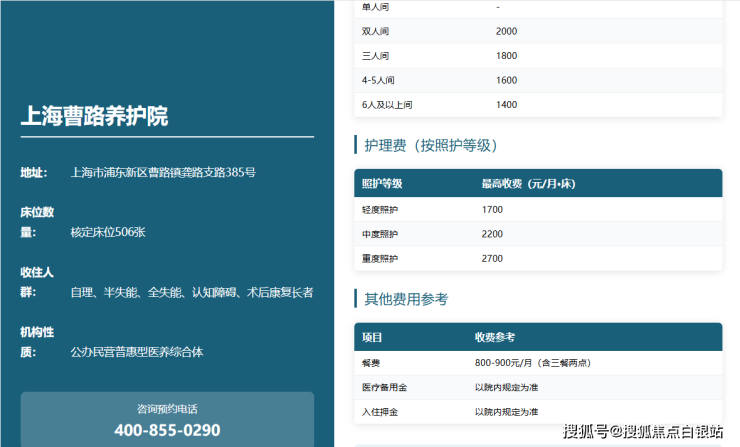Click the 1700 fee value
This screenshot has width=740, height=447.
coord(492,210)
